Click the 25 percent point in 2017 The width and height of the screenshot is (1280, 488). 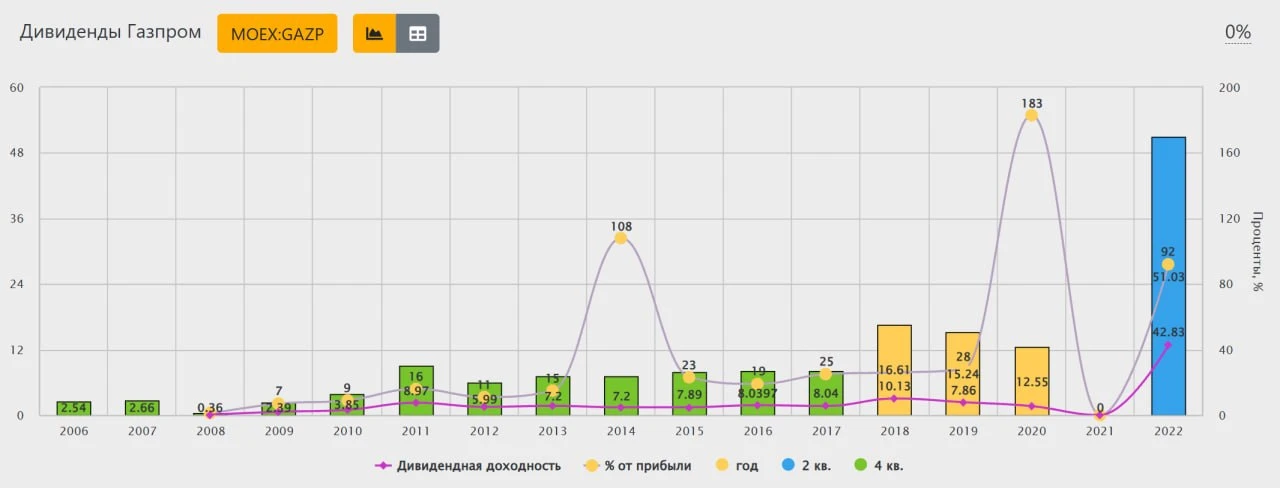(825, 374)
